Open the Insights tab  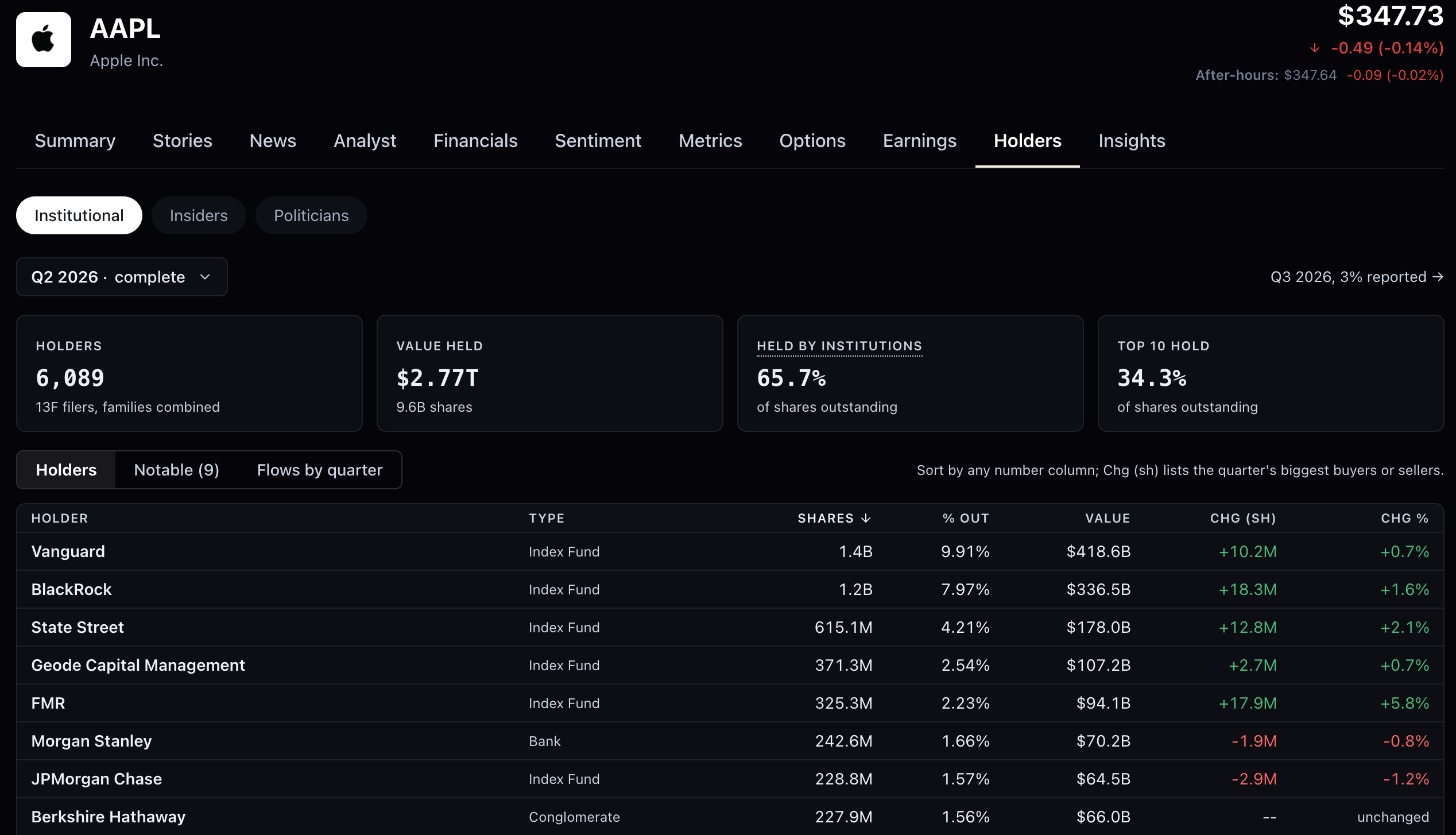[1131, 141]
